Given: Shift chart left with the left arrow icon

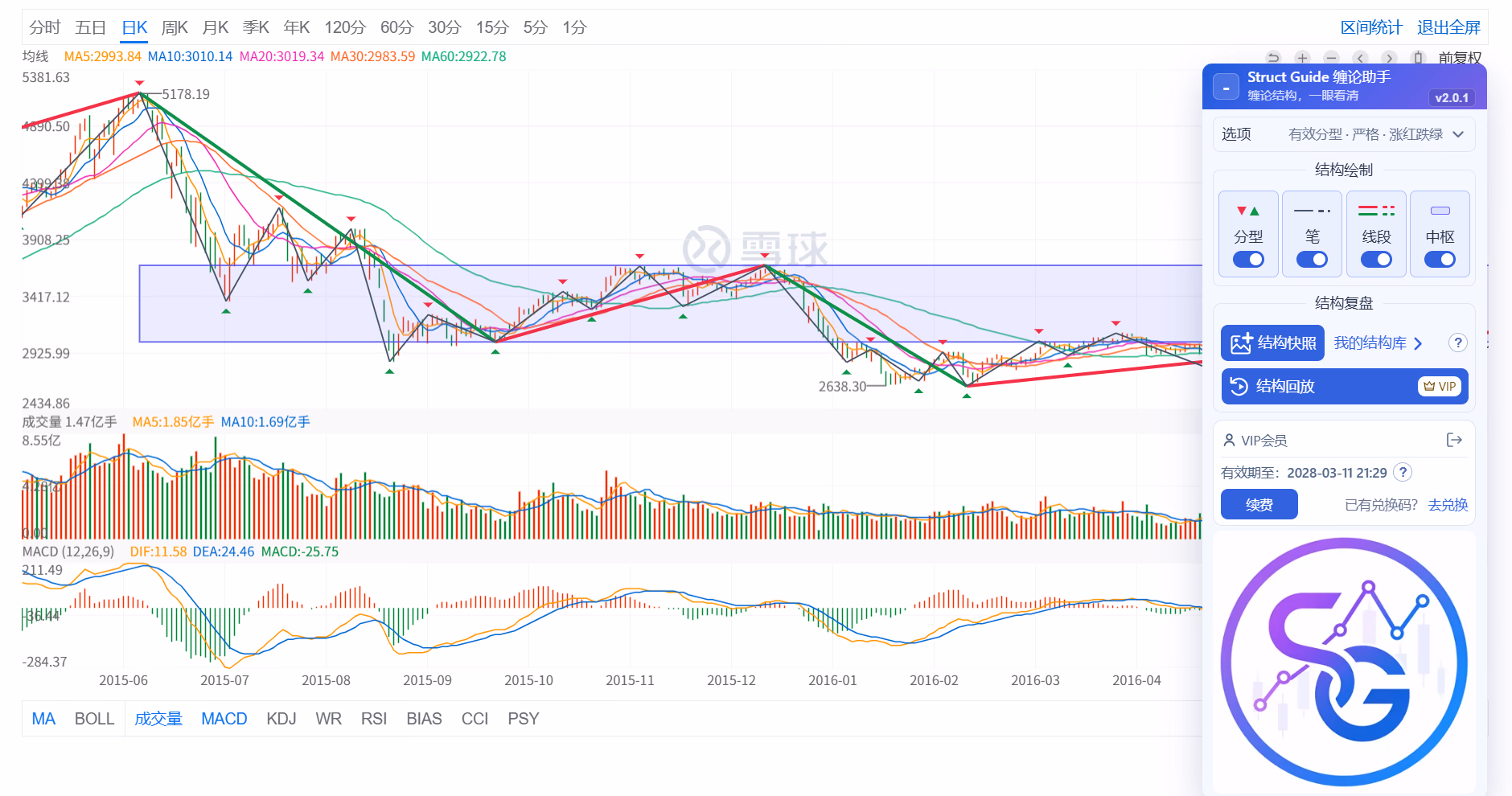Looking at the screenshot, I should pos(1360,58).
